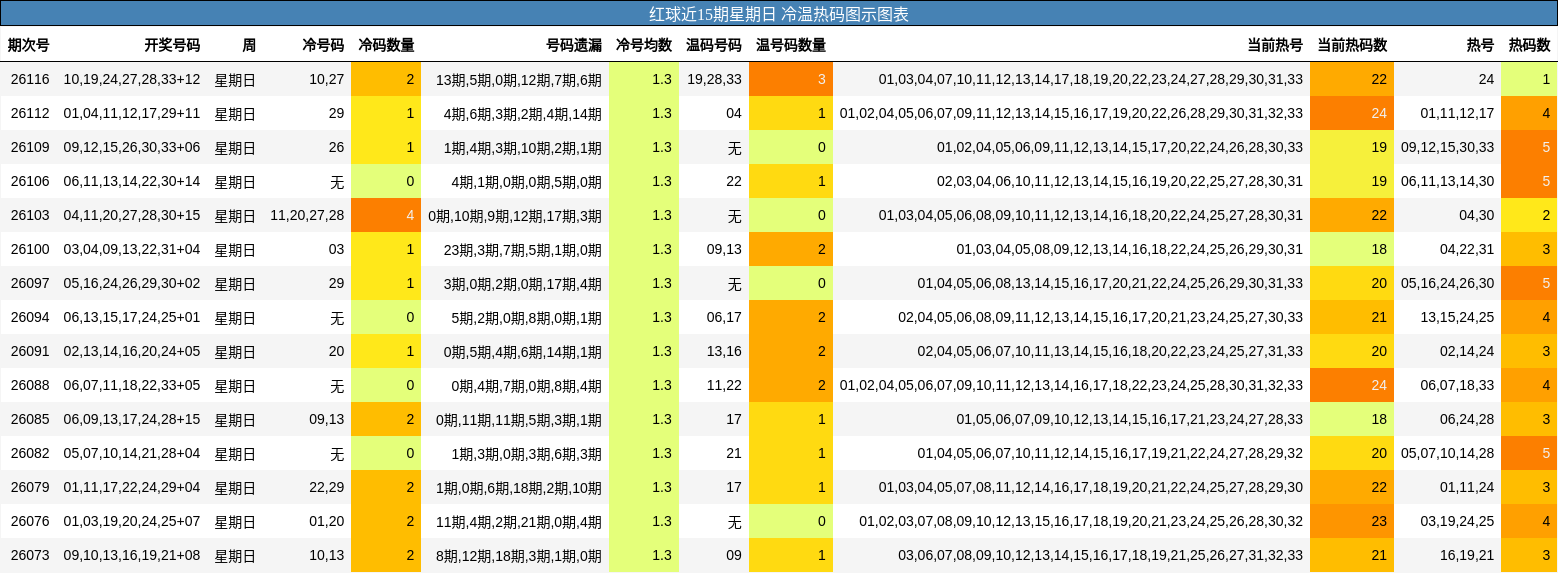Click hot numbers cell 05,07,10,14,28
Image resolution: width=1558 pixels, height=573 pixels.
click(x=1448, y=453)
